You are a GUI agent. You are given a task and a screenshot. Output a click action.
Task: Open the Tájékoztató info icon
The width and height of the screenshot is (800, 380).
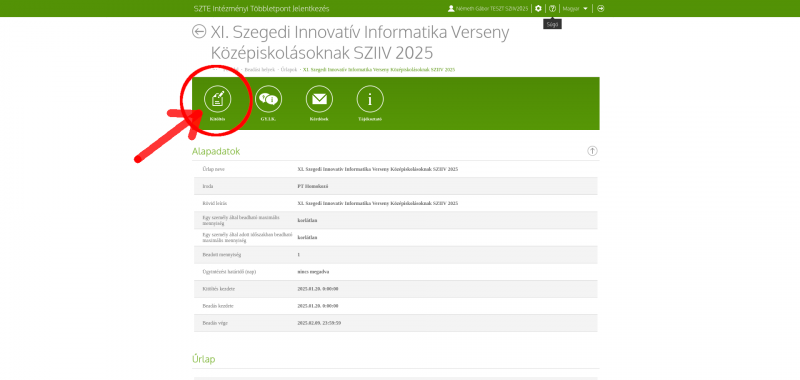click(370, 98)
